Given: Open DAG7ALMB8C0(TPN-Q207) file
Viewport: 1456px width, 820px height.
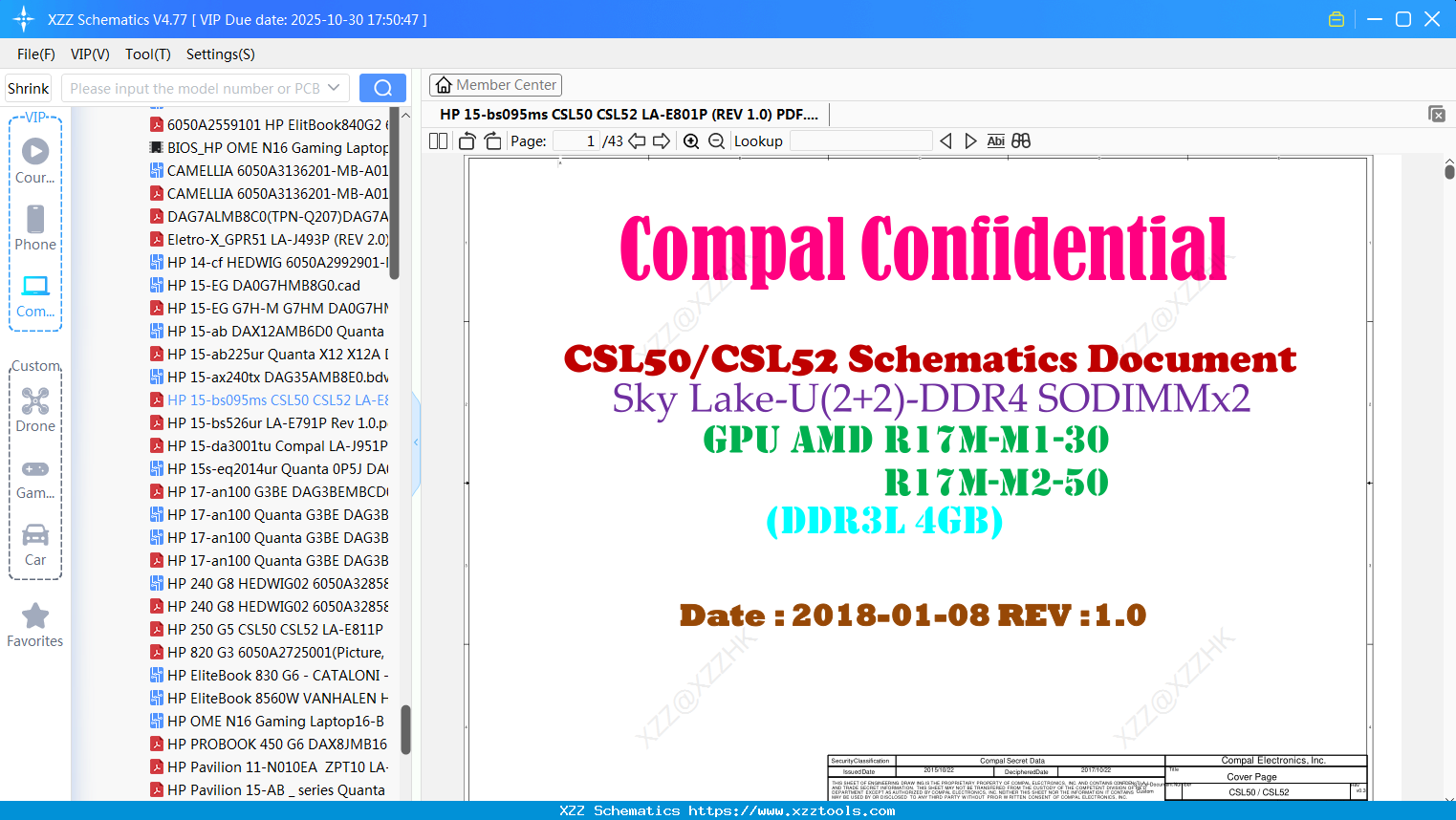Looking at the screenshot, I should pos(270,216).
